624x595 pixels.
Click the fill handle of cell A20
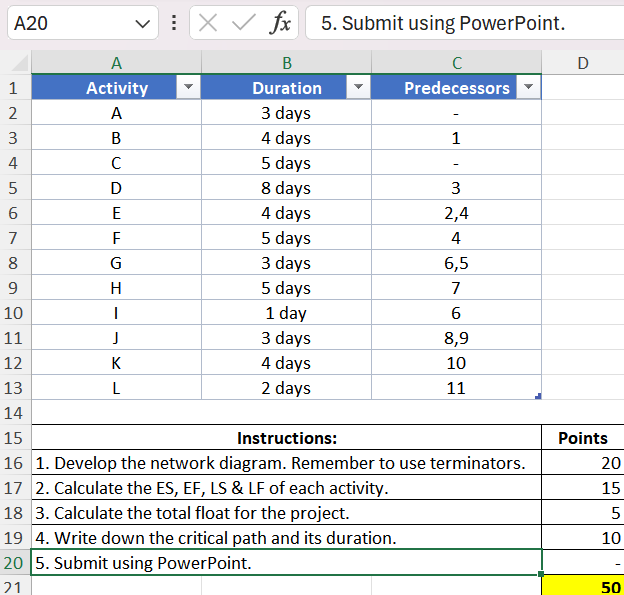click(541, 574)
